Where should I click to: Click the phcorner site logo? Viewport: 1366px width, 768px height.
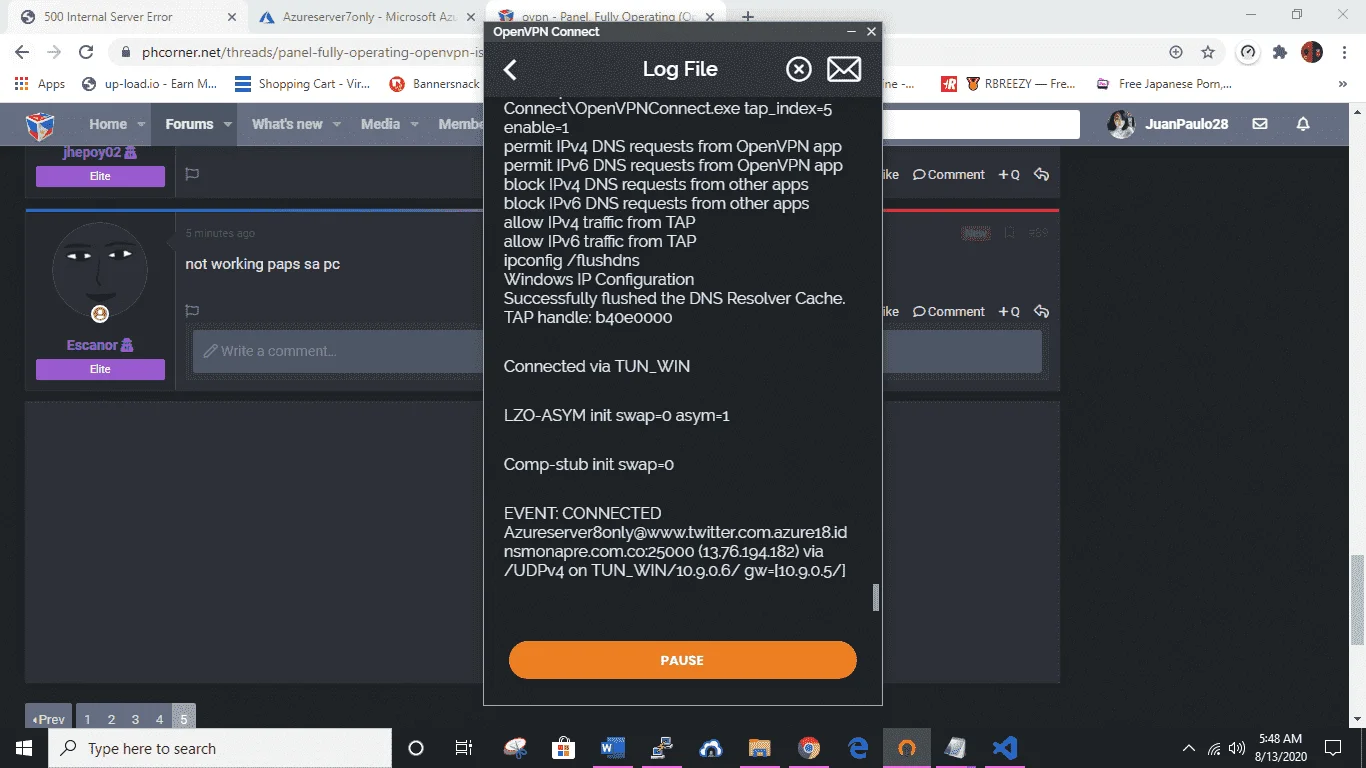click(40, 125)
